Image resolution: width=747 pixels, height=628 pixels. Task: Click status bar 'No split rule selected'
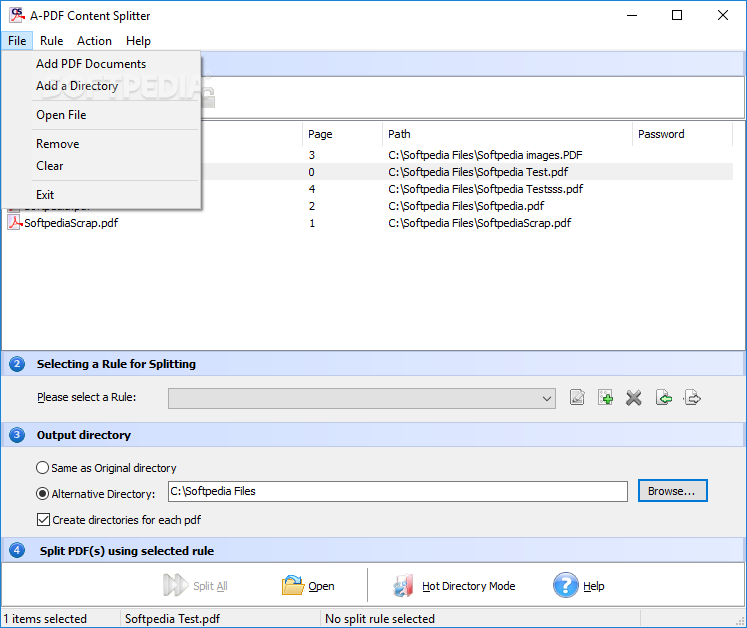pyautogui.click(x=380, y=618)
